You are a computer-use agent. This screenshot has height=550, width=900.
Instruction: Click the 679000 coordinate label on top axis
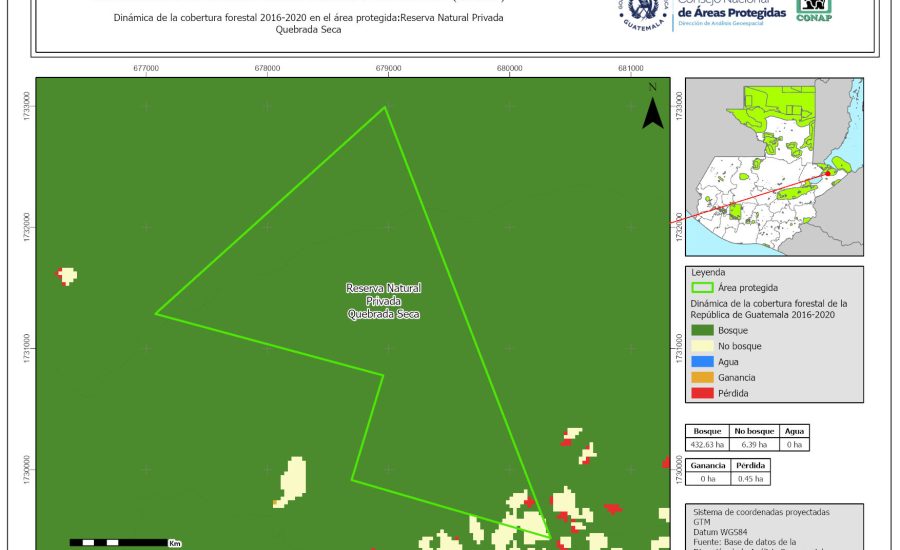(x=388, y=68)
